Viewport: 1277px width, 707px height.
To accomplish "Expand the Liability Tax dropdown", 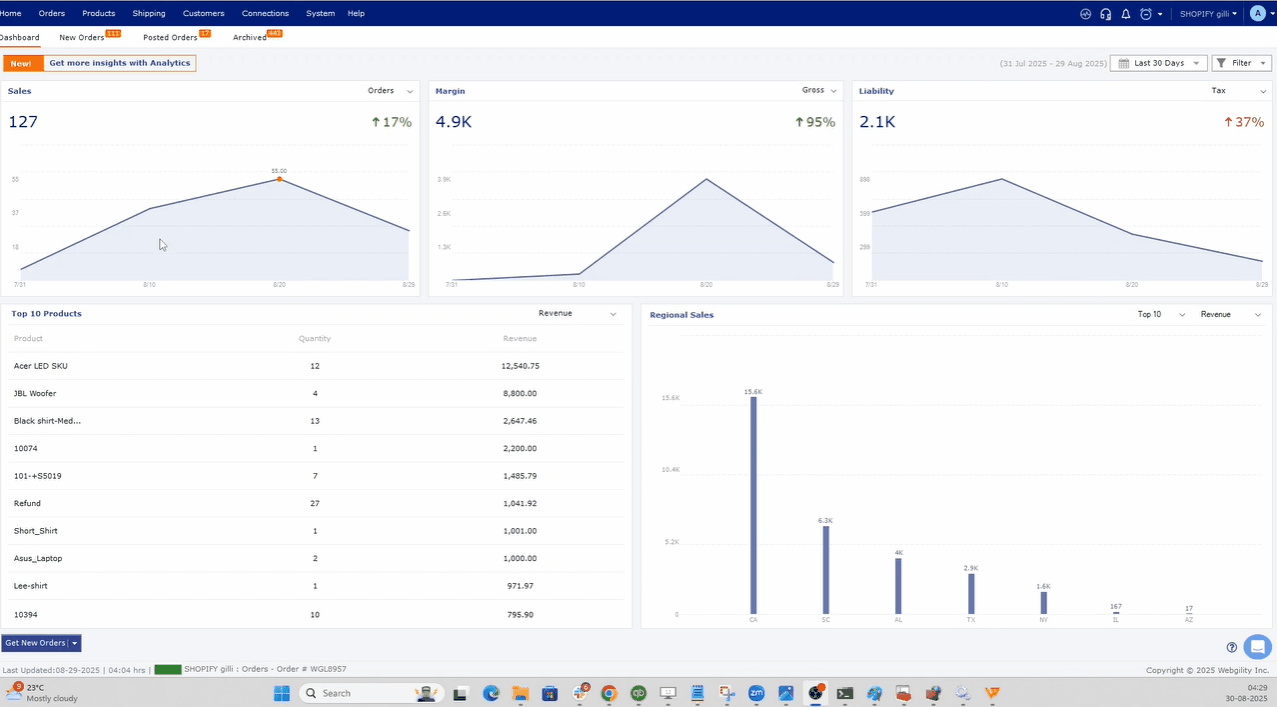I will (1238, 91).
